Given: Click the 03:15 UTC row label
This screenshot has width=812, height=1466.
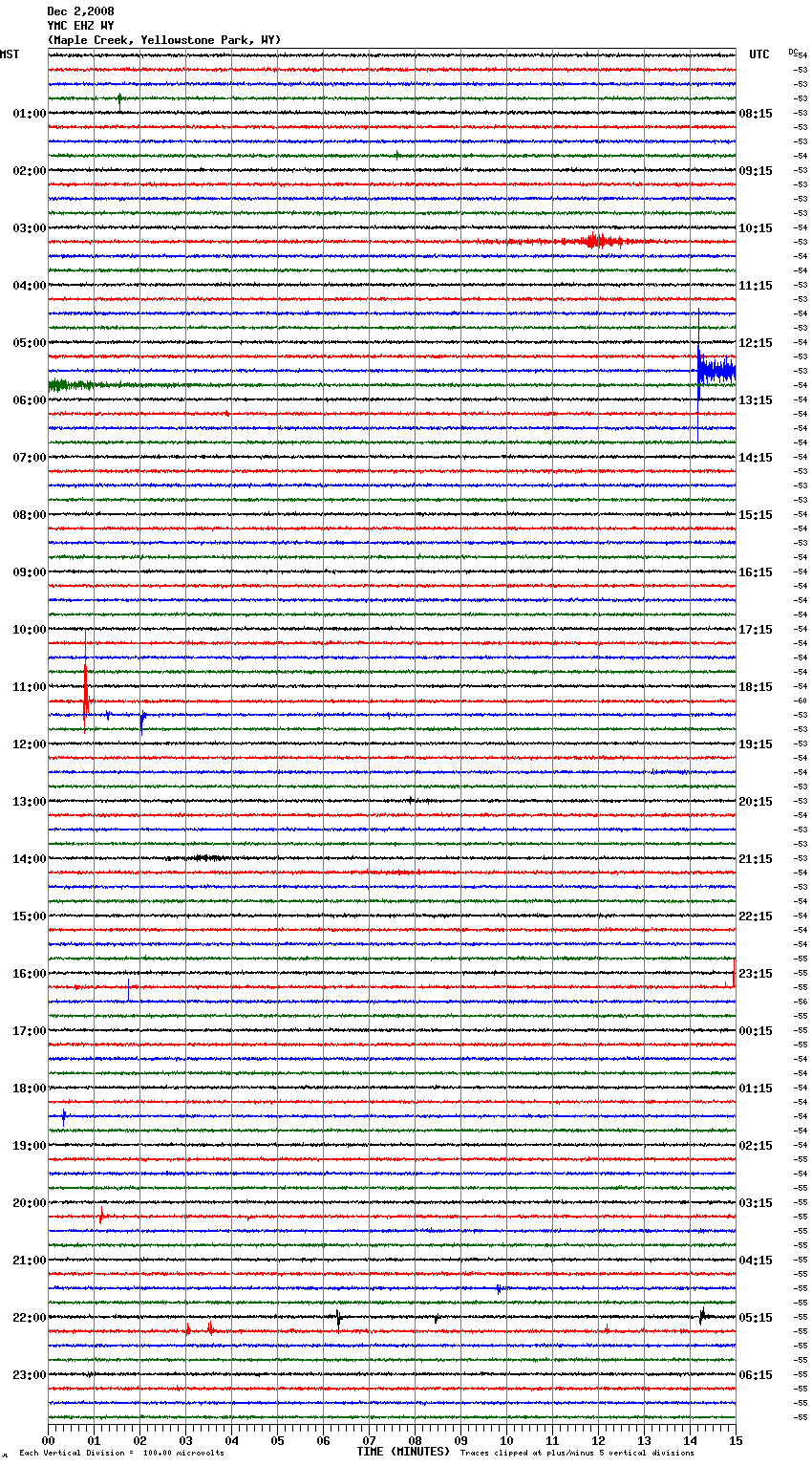Looking at the screenshot, I should [756, 1203].
